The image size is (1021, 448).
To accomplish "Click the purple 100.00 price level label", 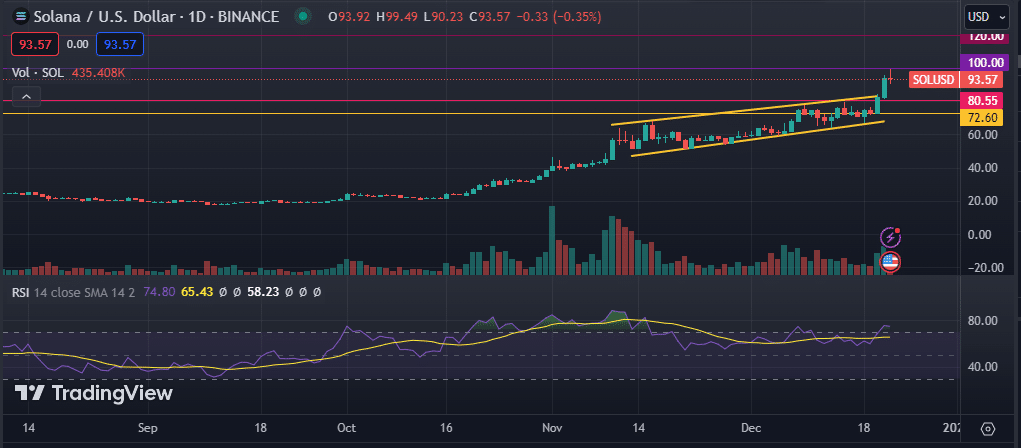I will point(979,62).
